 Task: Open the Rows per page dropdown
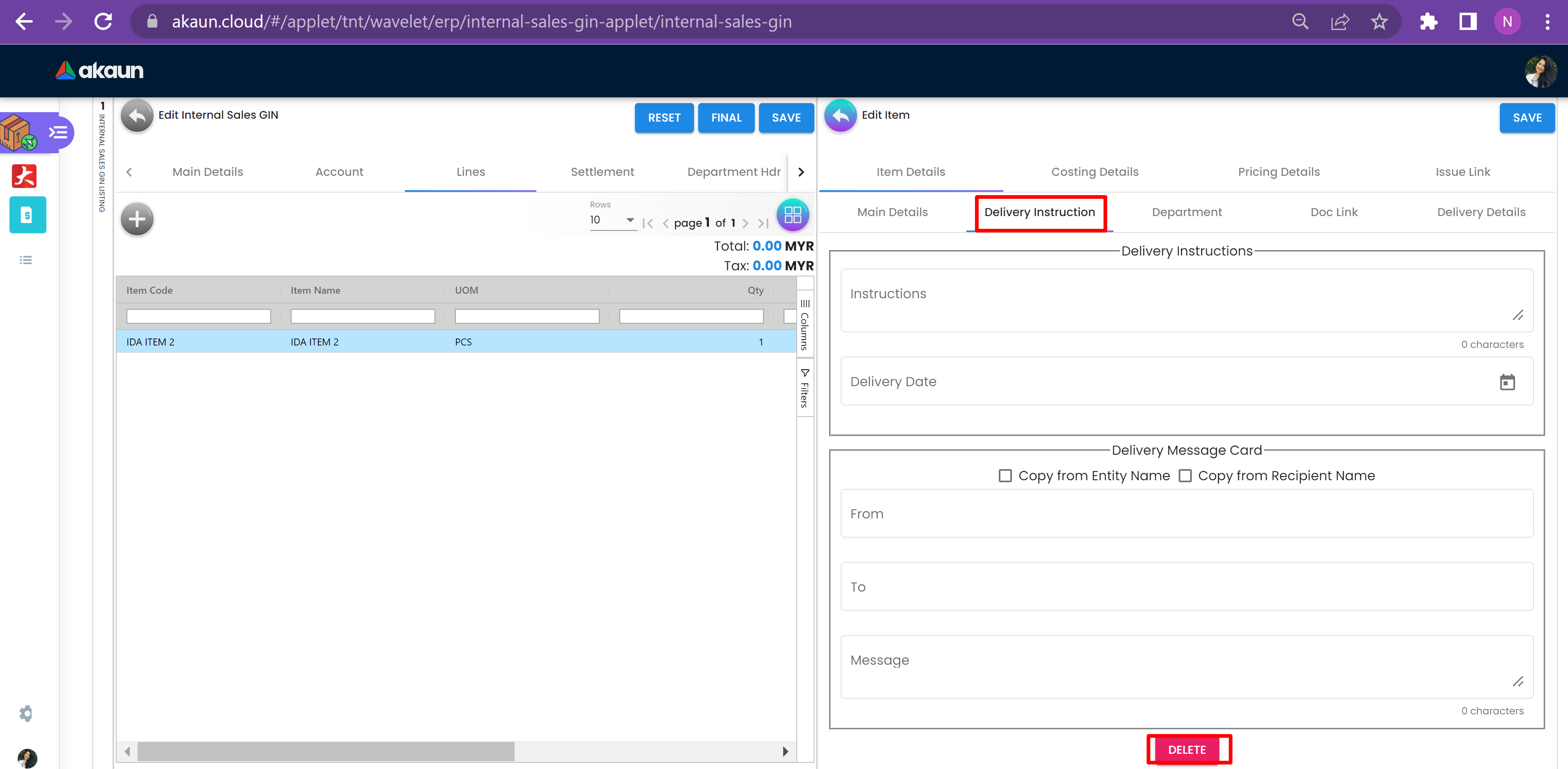(x=612, y=220)
